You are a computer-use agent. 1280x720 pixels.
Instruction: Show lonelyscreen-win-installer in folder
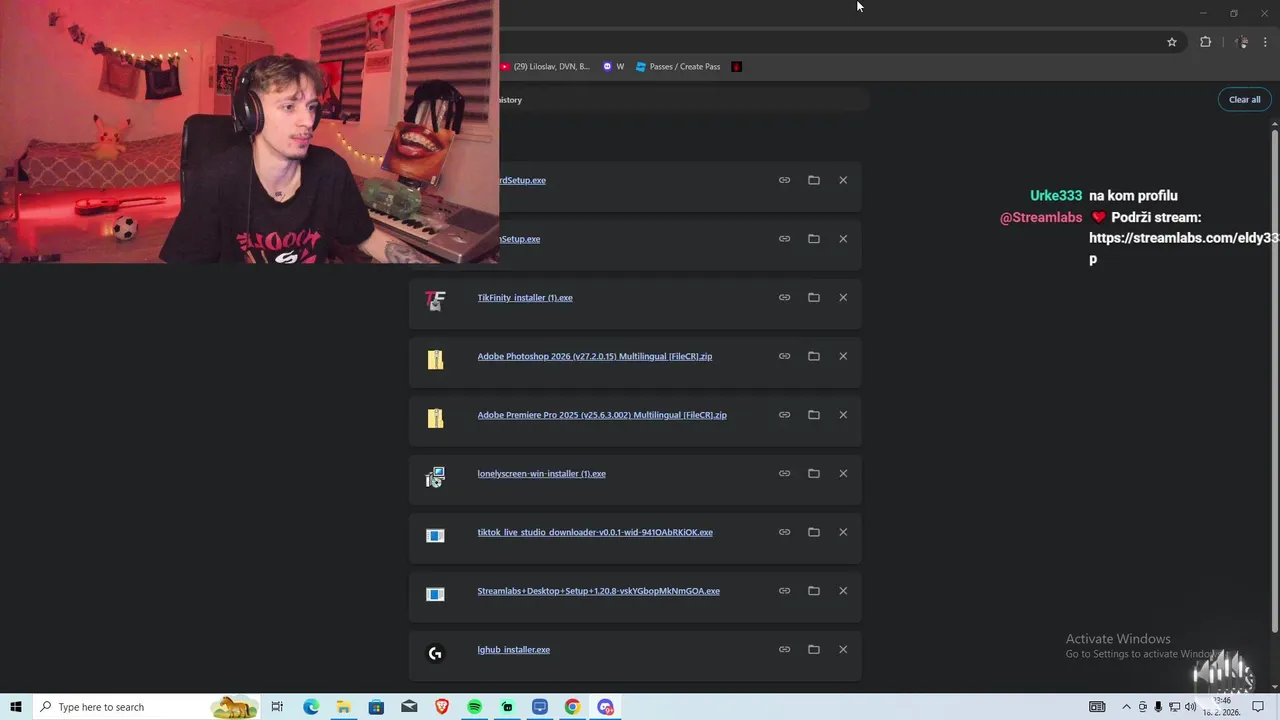[813, 473]
